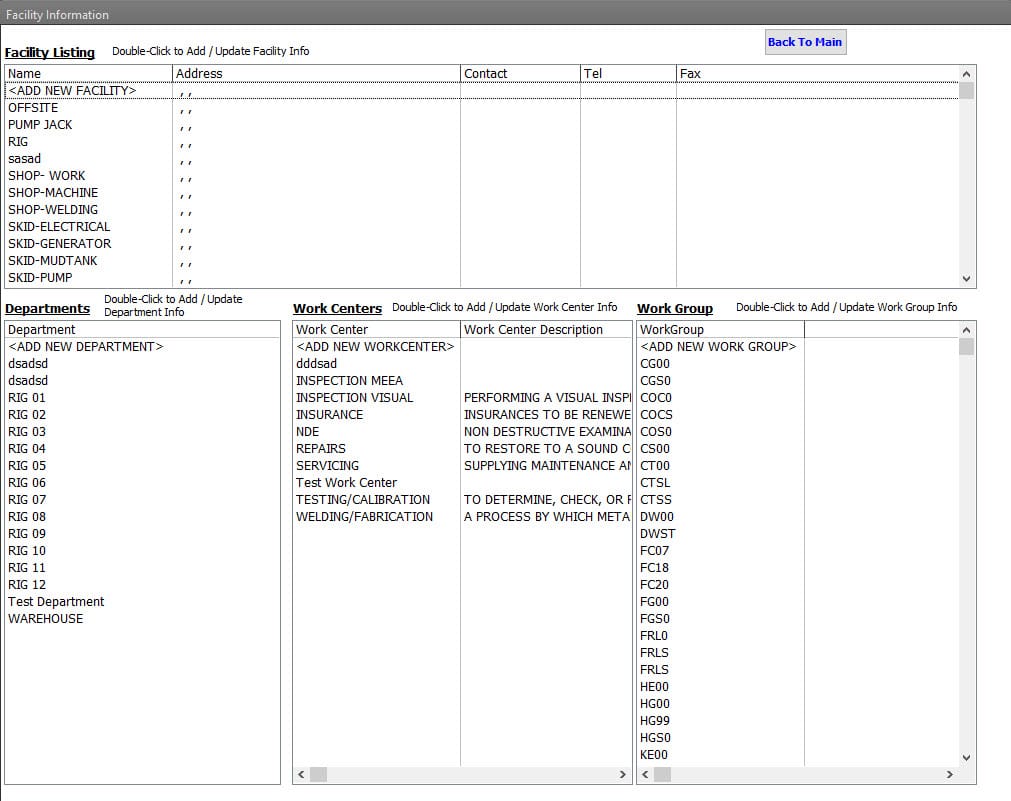Select the HE00 work group
Screen dimensions: 1011x801
[798, 687]
